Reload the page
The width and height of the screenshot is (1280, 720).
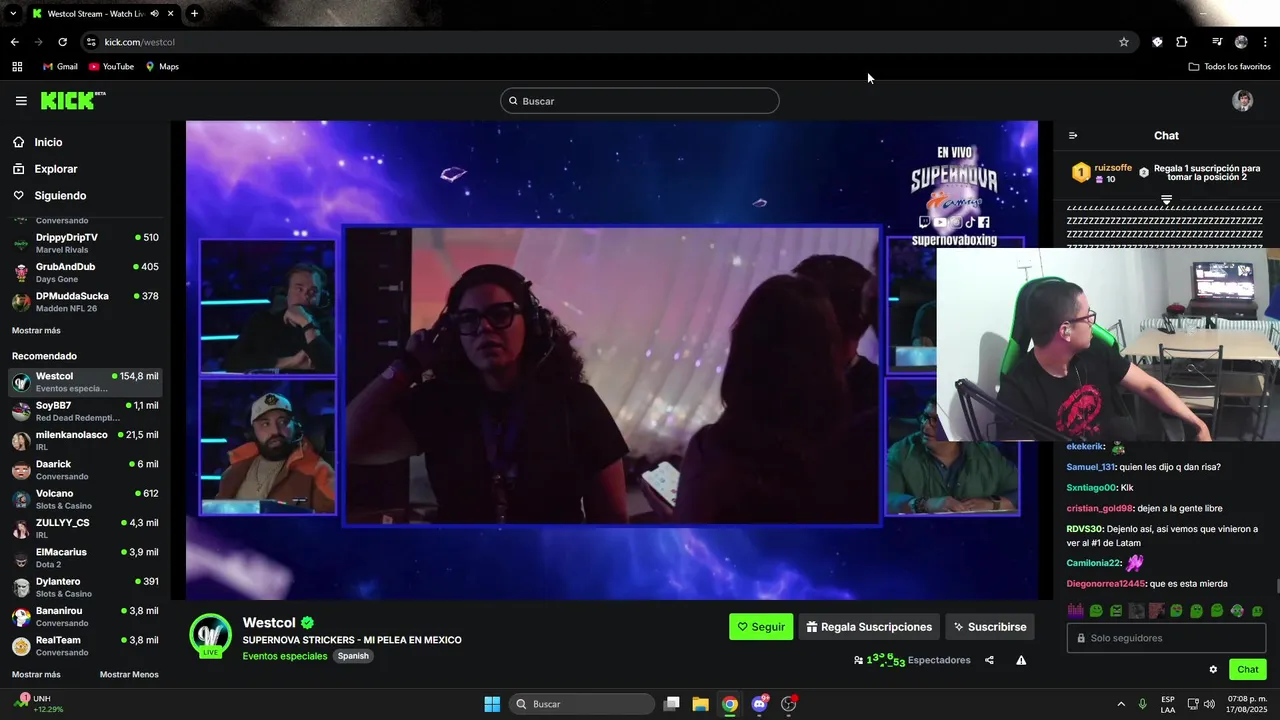point(62,42)
